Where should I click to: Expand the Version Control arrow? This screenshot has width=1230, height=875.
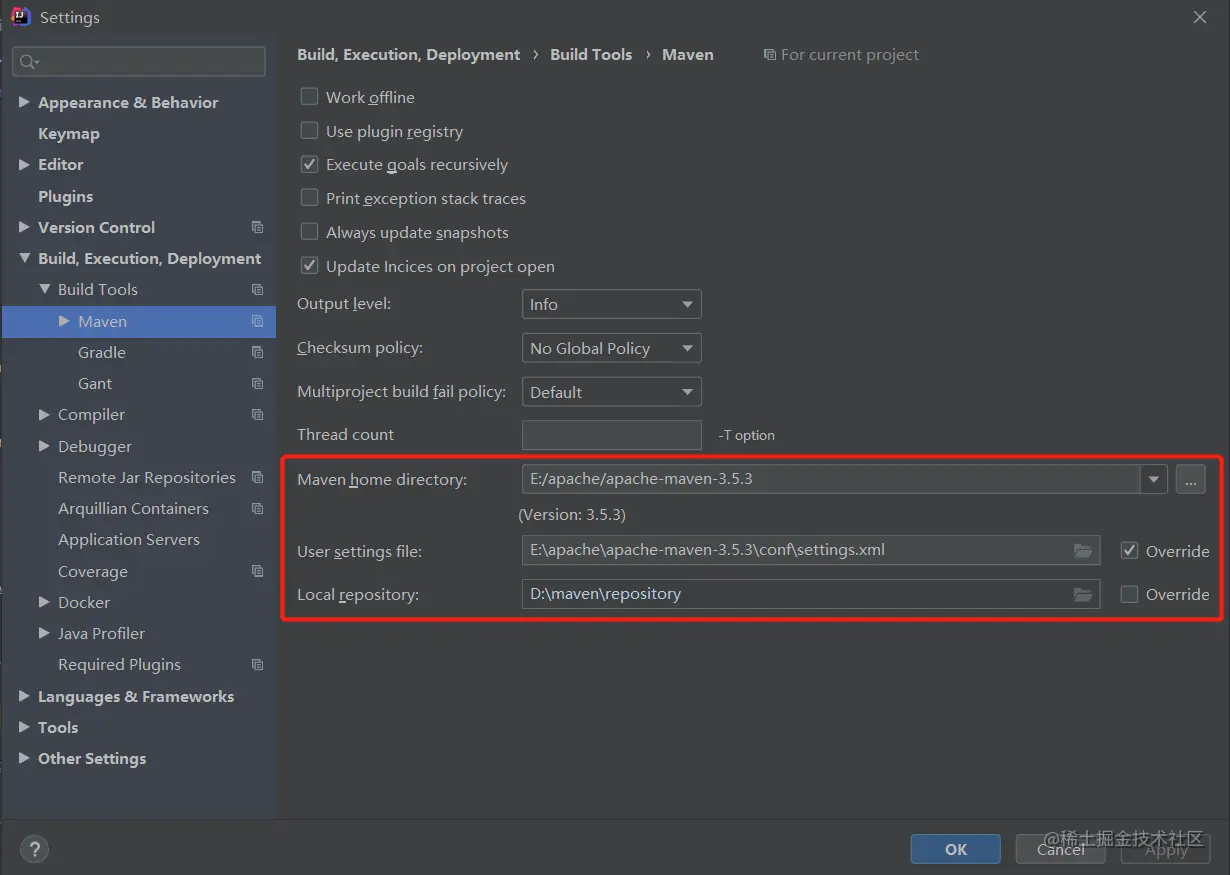[x=24, y=227]
